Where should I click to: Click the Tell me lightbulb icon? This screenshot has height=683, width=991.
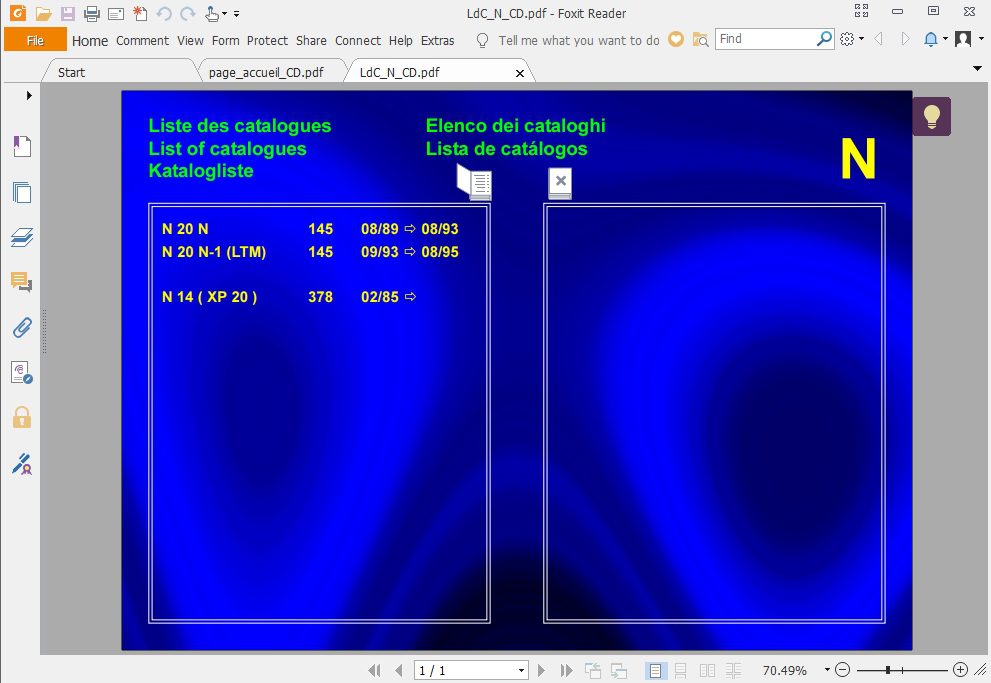pos(482,40)
